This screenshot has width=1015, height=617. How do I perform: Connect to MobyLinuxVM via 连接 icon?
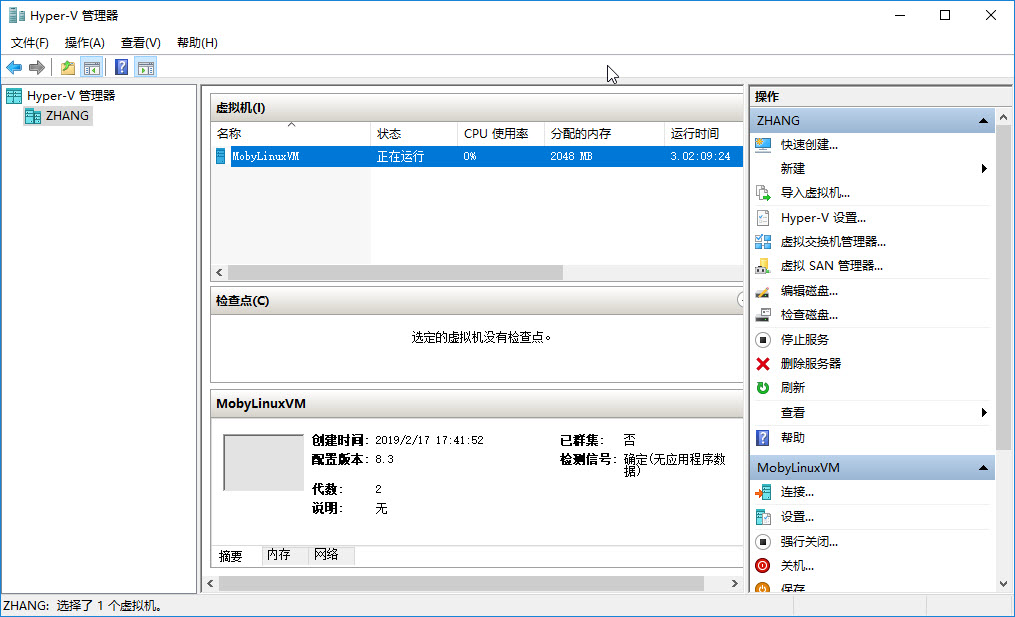pos(763,492)
